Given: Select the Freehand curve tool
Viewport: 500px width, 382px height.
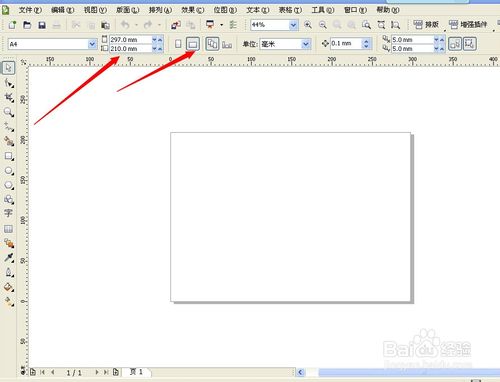Looking at the screenshot, I should tap(9, 127).
